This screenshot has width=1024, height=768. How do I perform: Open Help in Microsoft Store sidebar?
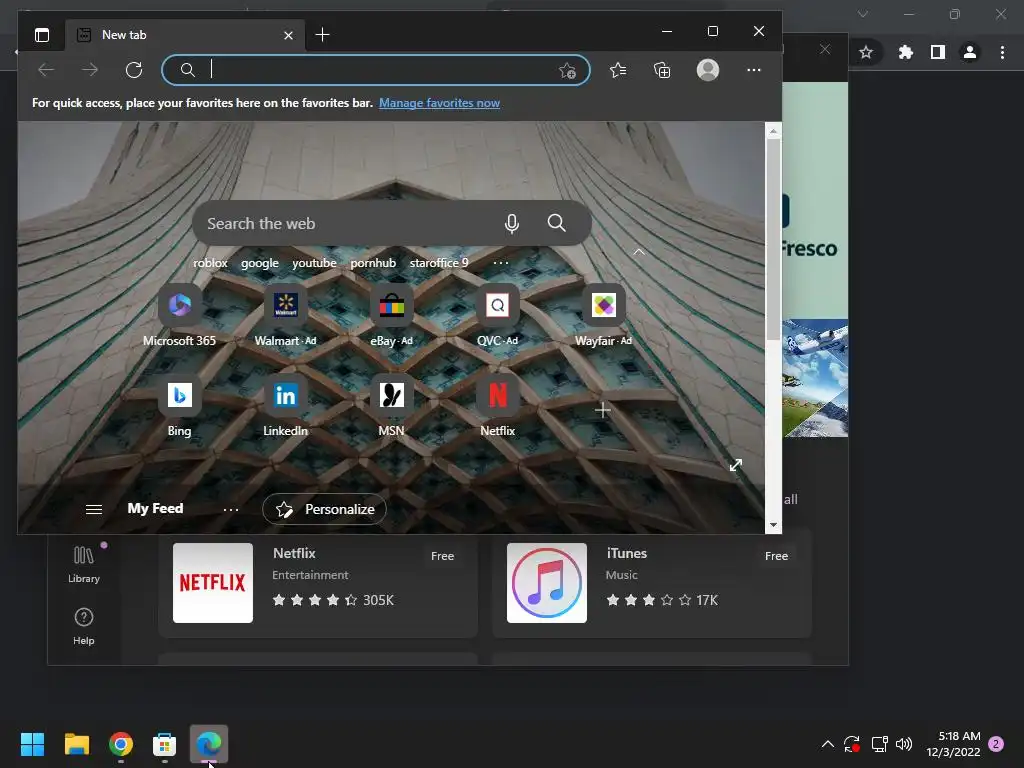[84, 626]
